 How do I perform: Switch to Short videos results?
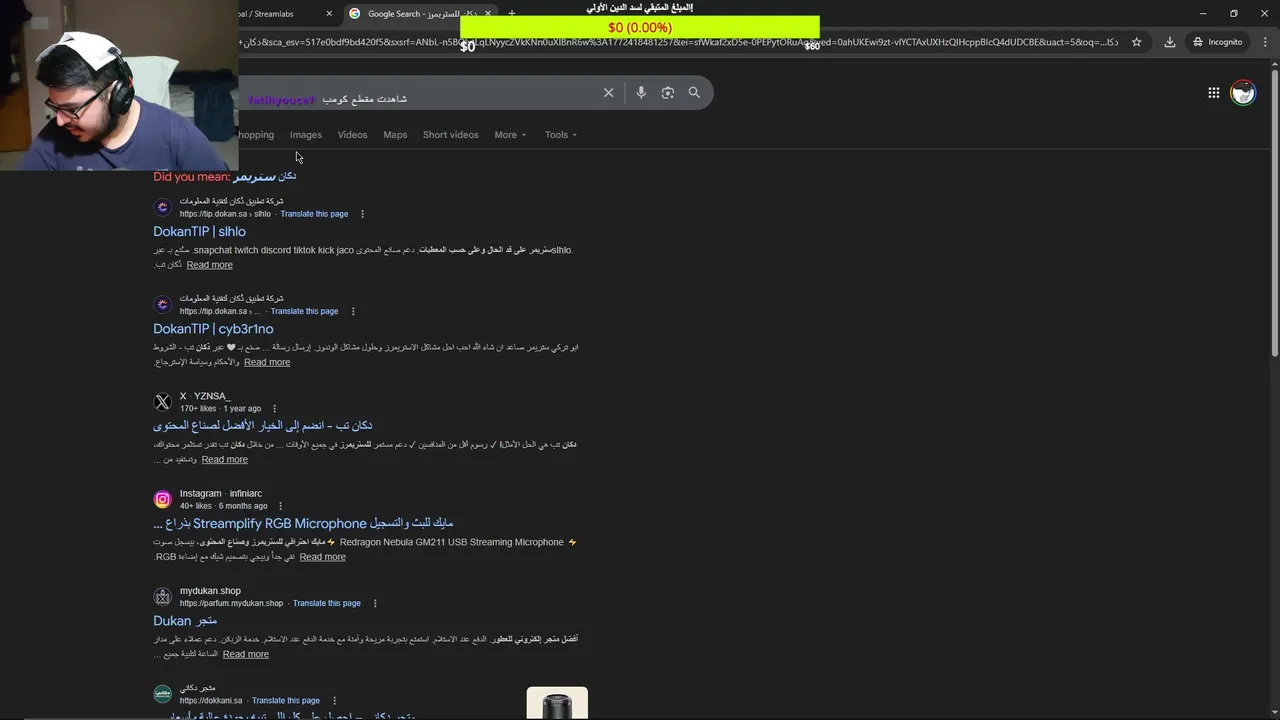[x=450, y=135]
